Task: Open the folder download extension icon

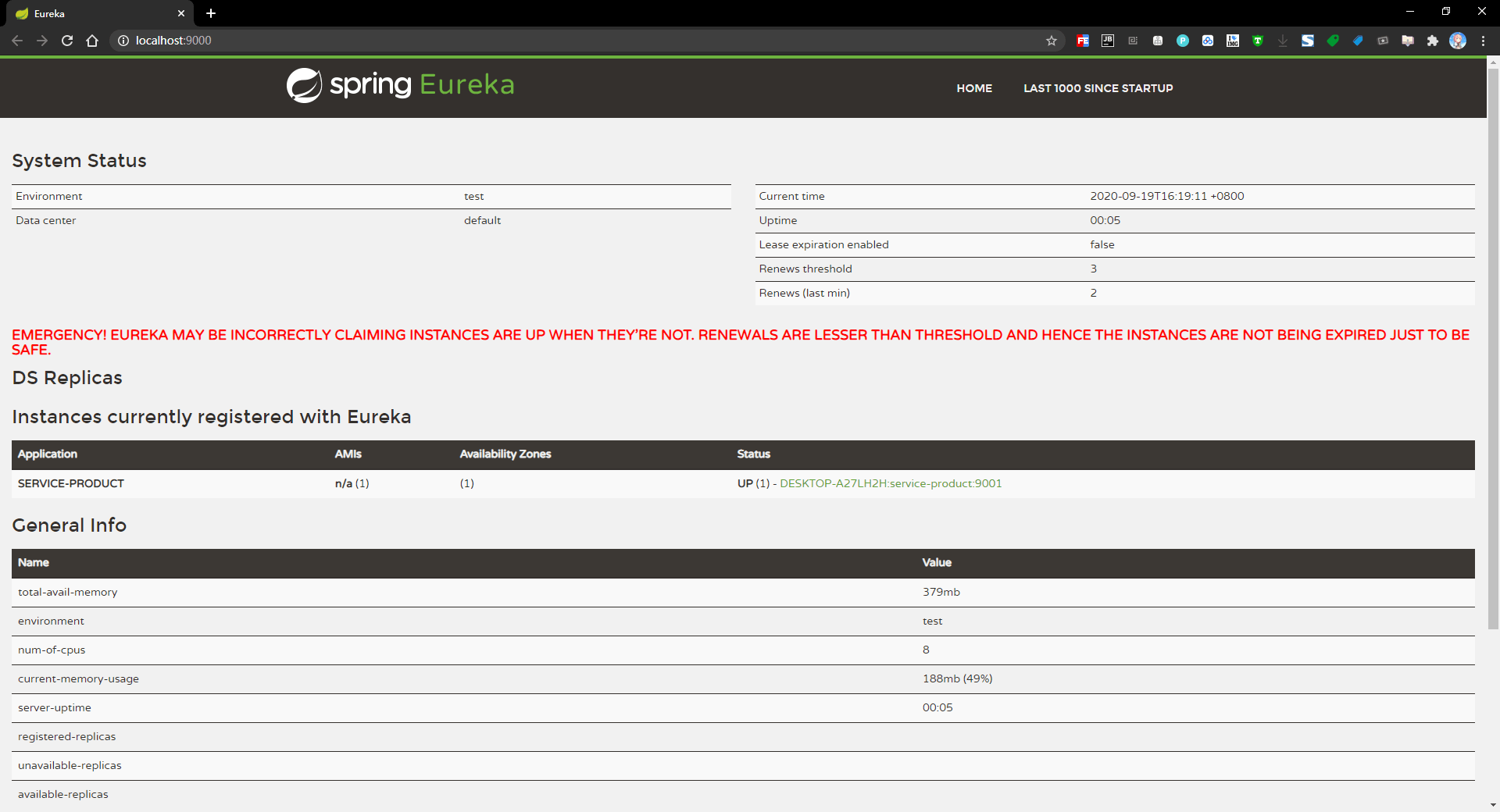Action: pyautogui.click(x=1408, y=41)
